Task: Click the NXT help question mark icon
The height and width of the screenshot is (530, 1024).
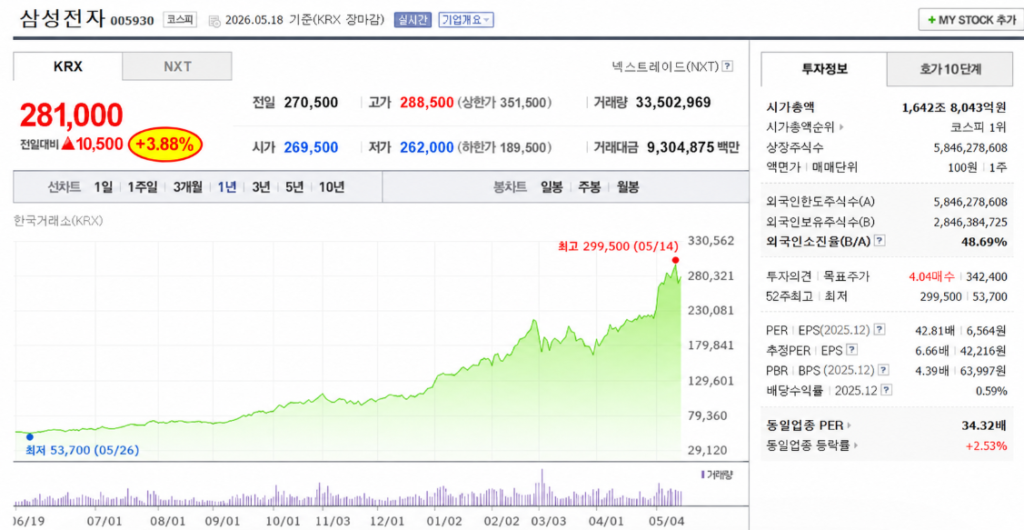Action: point(728,67)
